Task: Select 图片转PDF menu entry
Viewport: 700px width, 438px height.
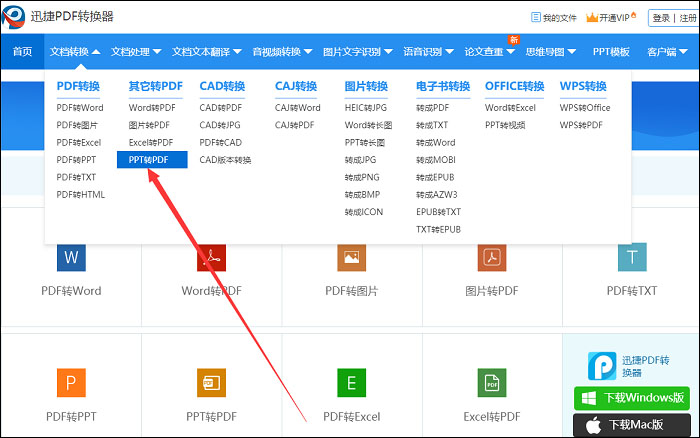Action: point(149,125)
